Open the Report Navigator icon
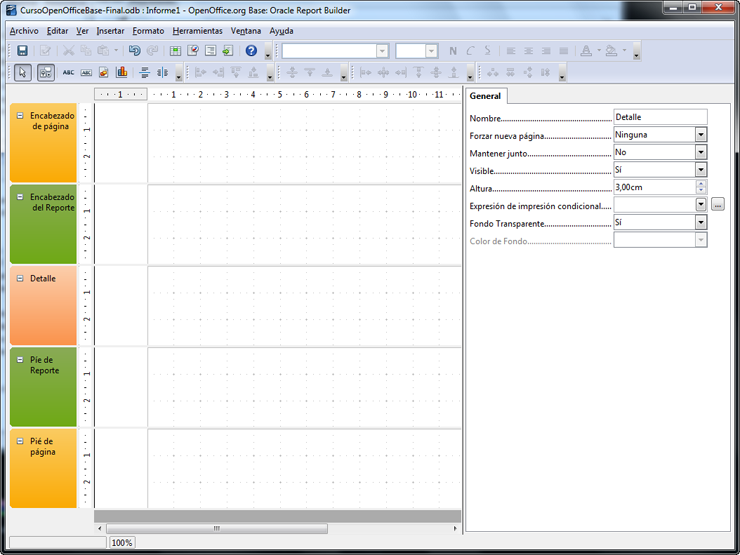The width and height of the screenshot is (740, 555). 193,50
